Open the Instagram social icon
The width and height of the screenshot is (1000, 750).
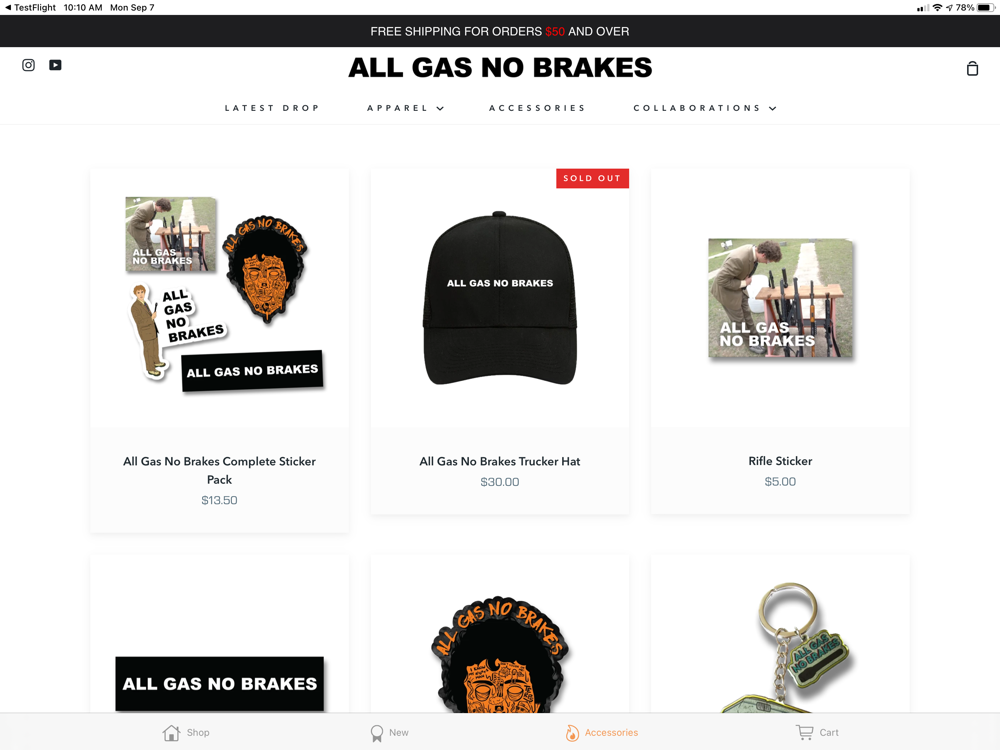point(28,65)
